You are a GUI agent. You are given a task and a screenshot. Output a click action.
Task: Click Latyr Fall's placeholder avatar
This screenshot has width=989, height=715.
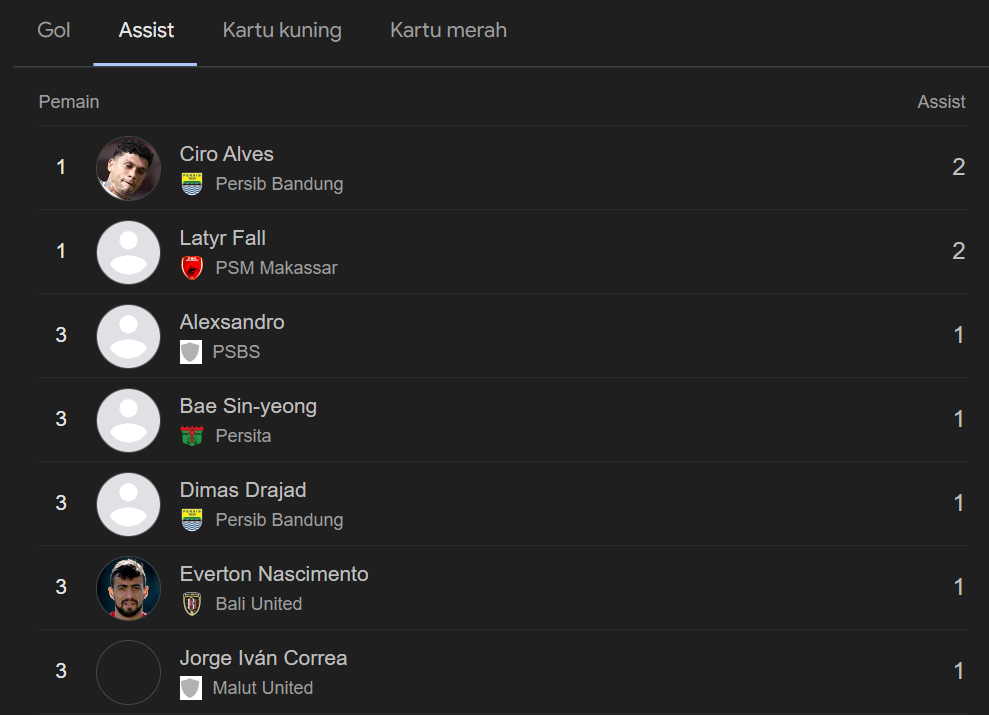click(128, 252)
